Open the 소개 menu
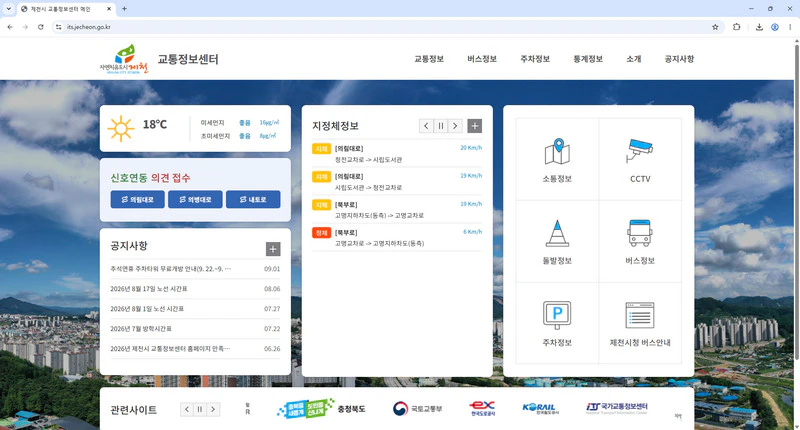This screenshot has height=430, width=800. 634,59
